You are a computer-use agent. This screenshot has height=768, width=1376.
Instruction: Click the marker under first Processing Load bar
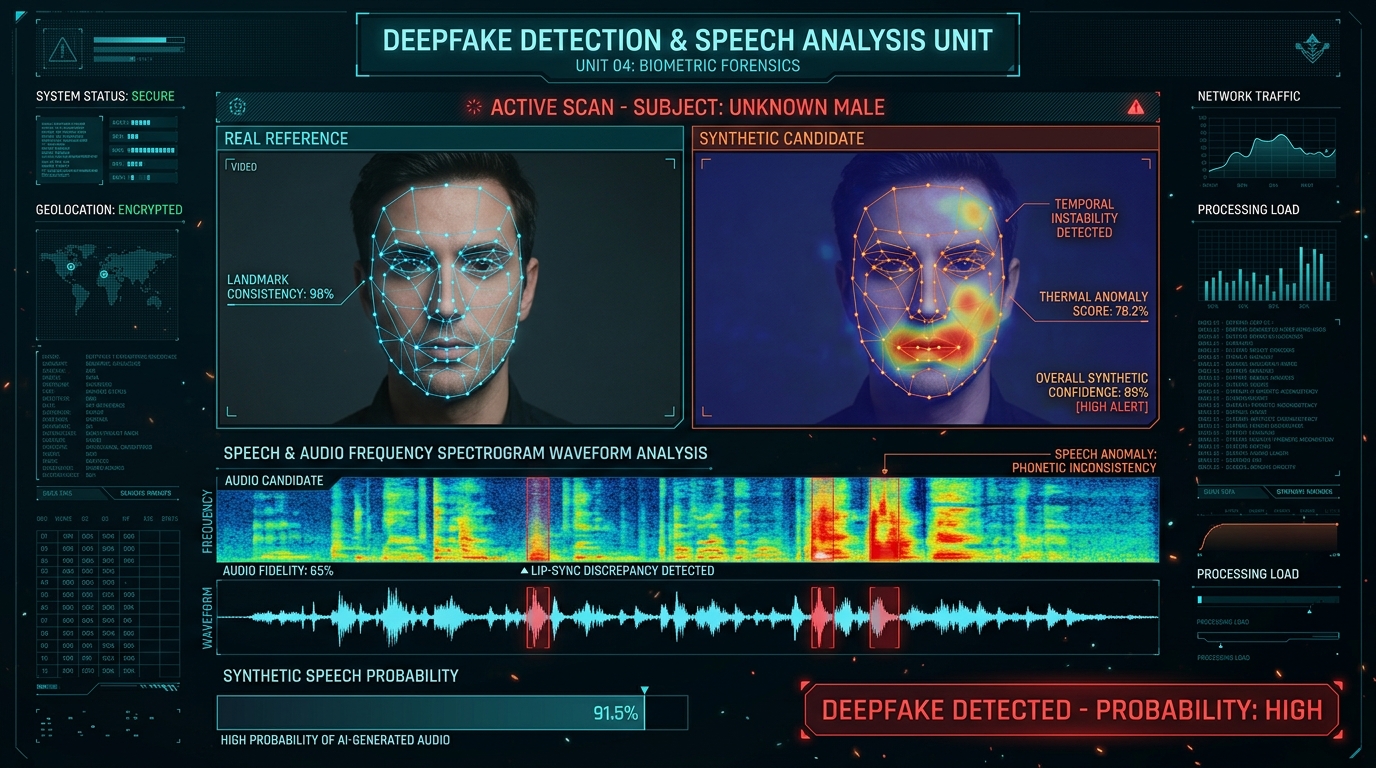[1309, 610]
